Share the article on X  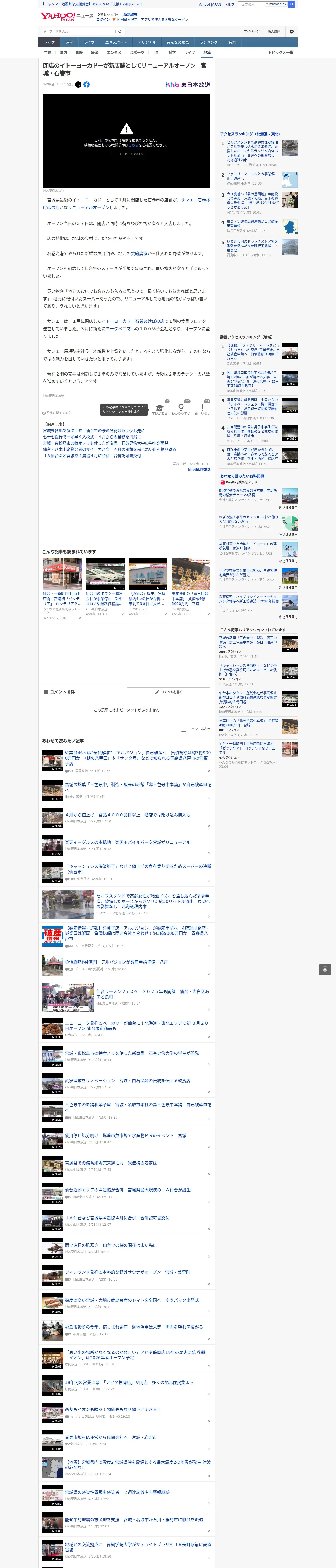click(x=78, y=85)
